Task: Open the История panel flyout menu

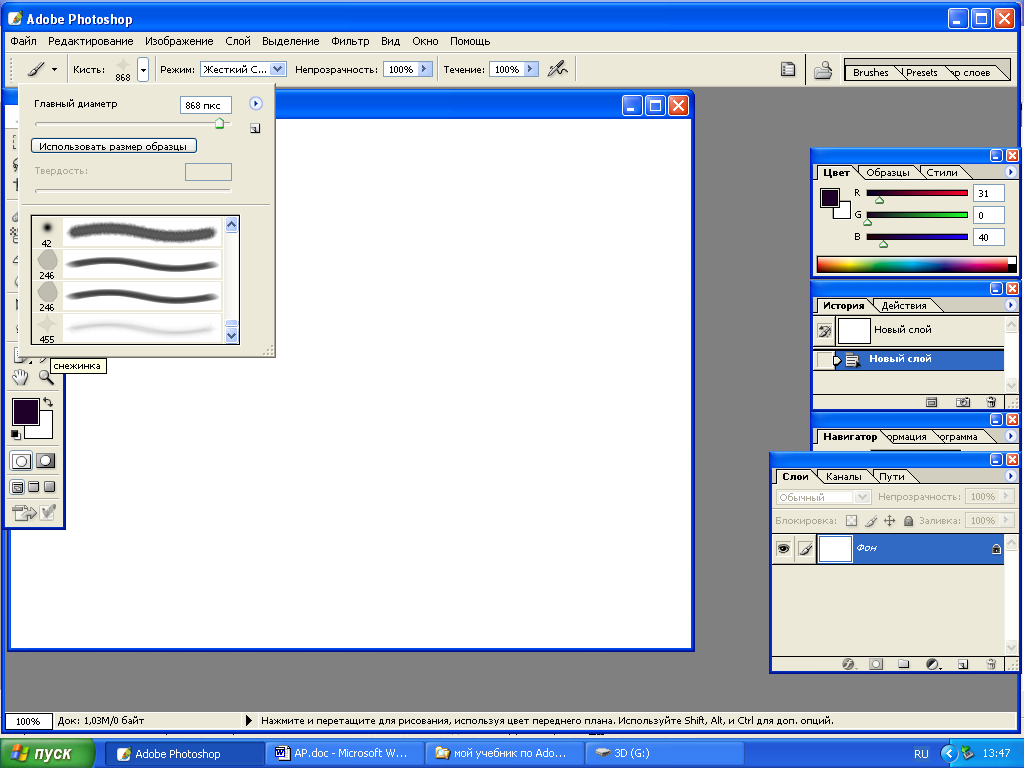Action: click(x=1010, y=305)
